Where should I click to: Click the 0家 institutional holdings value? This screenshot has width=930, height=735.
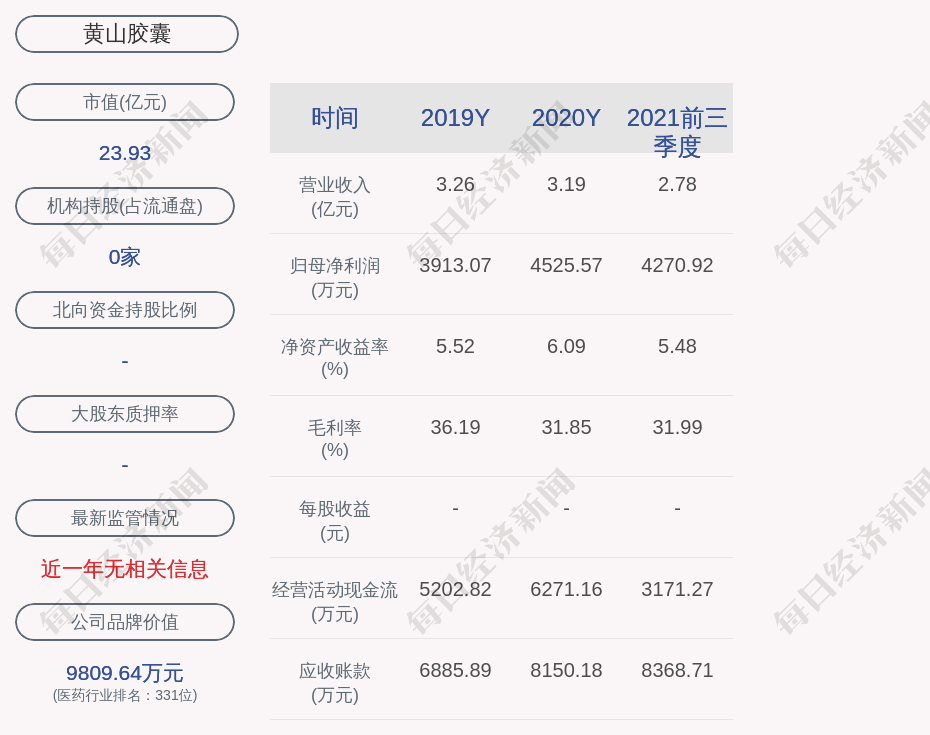tap(125, 257)
